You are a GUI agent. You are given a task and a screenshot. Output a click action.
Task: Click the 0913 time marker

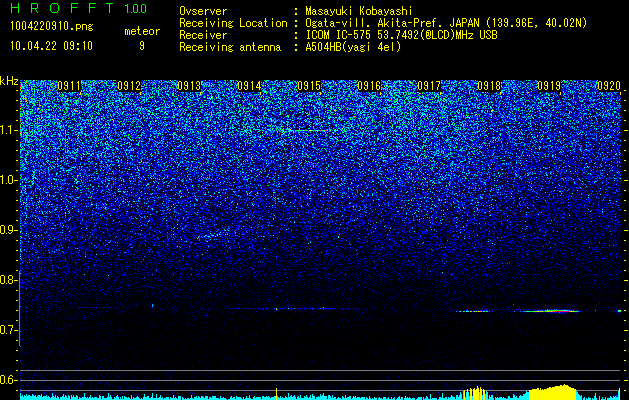coord(189,86)
